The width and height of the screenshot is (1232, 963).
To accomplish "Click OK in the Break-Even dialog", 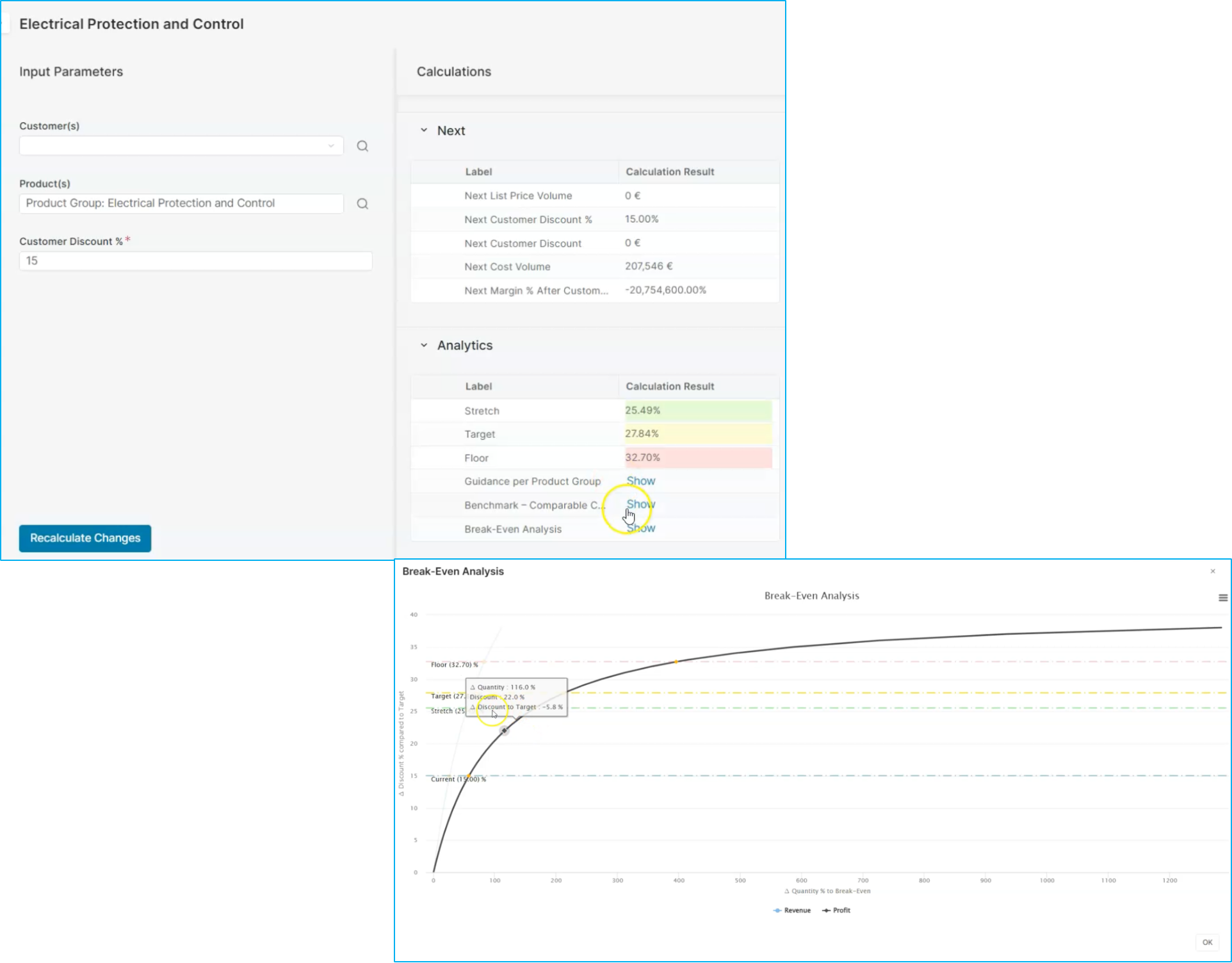I will (1207, 942).
